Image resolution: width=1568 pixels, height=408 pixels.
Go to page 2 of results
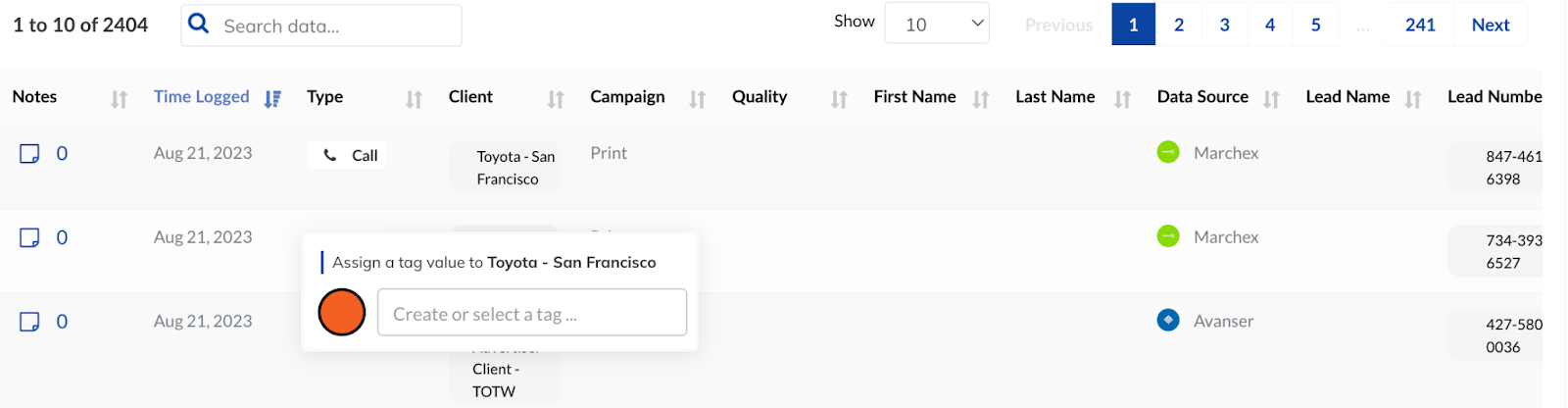pos(1179,25)
